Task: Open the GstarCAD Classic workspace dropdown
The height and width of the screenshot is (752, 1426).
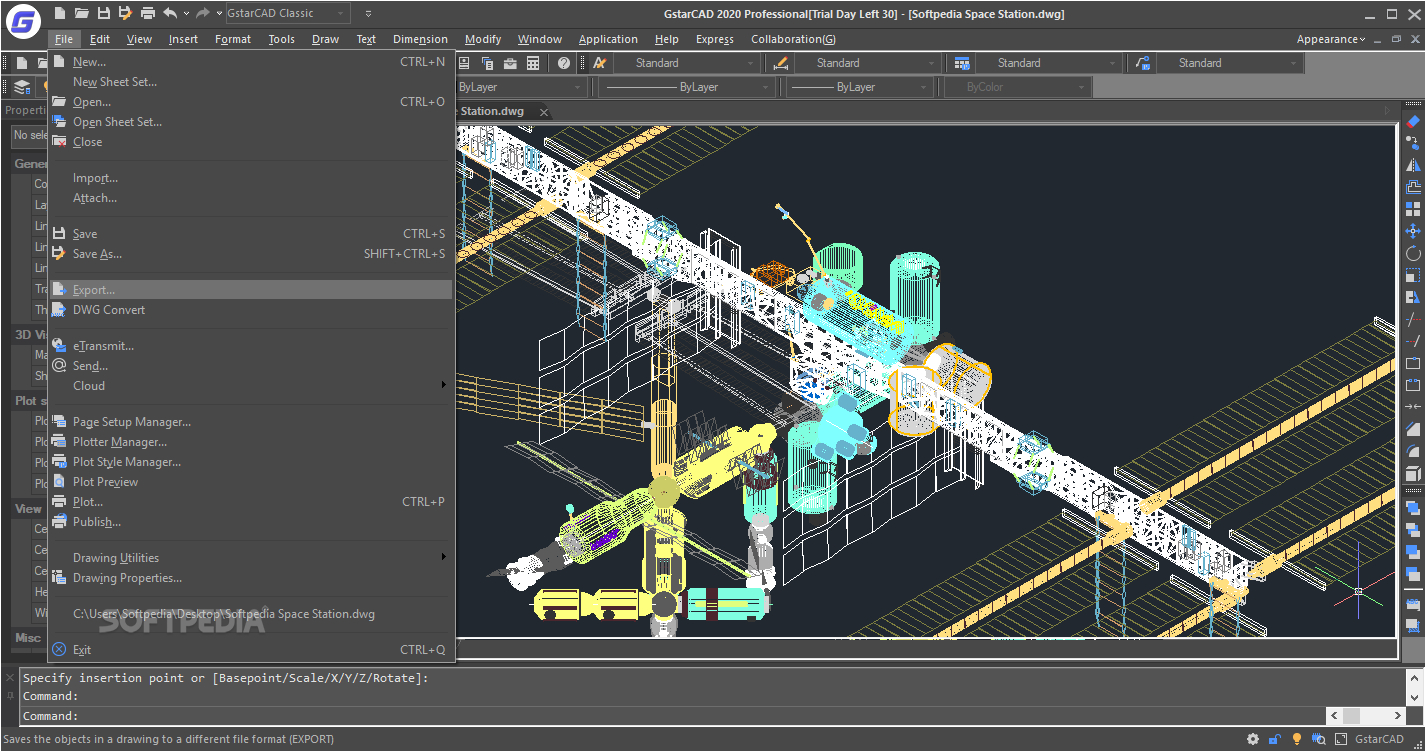Action: (x=287, y=13)
